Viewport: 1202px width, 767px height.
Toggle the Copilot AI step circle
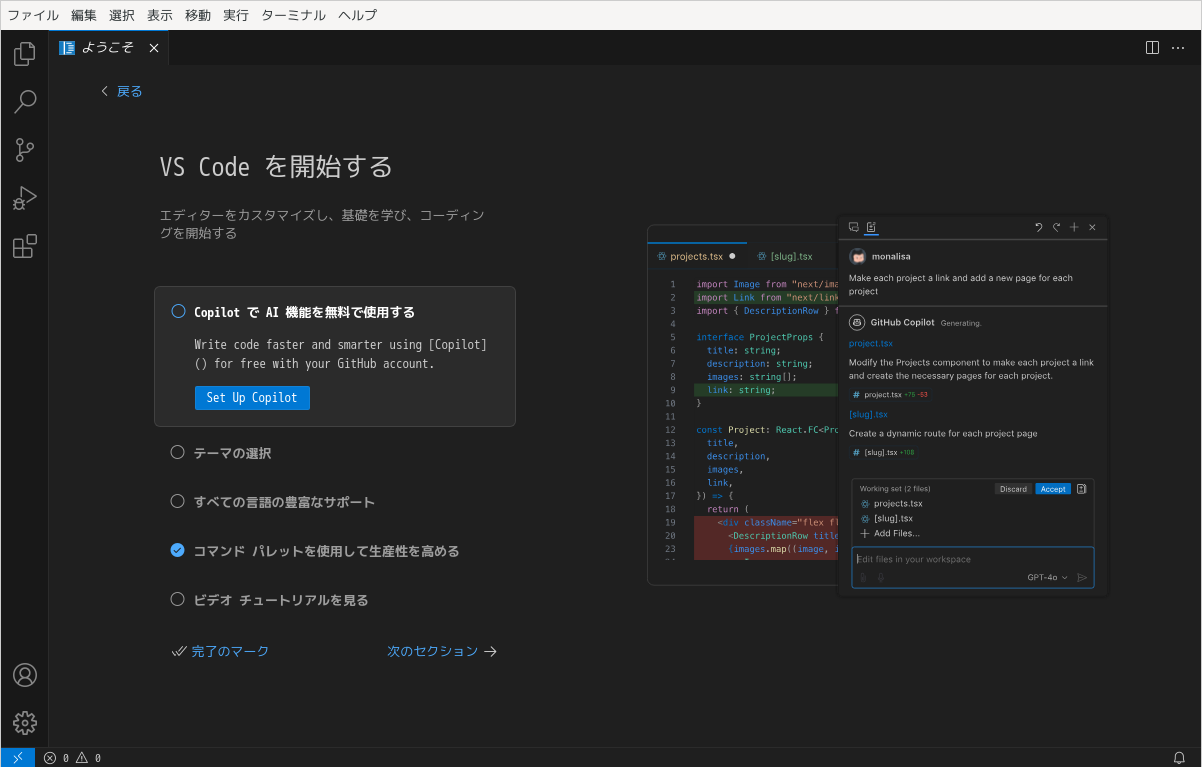tap(178, 311)
